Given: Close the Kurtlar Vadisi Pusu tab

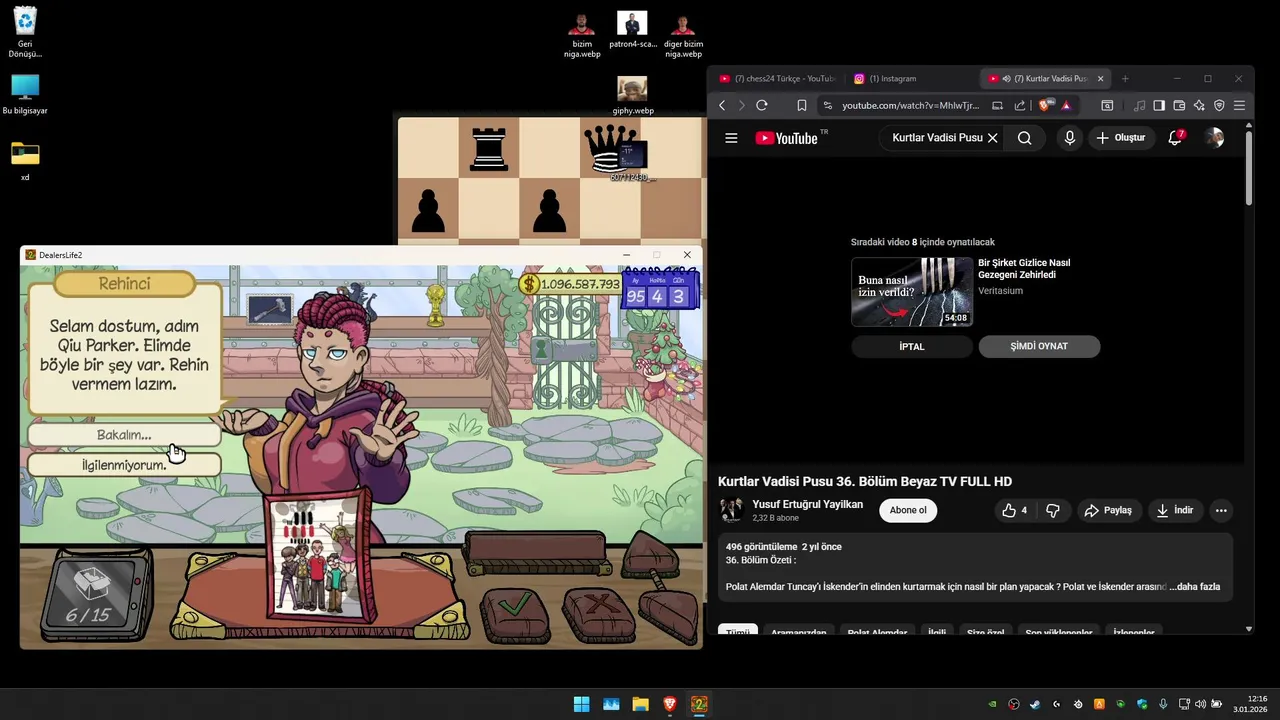Looking at the screenshot, I should pyautogui.click(x=1101, y=78).
